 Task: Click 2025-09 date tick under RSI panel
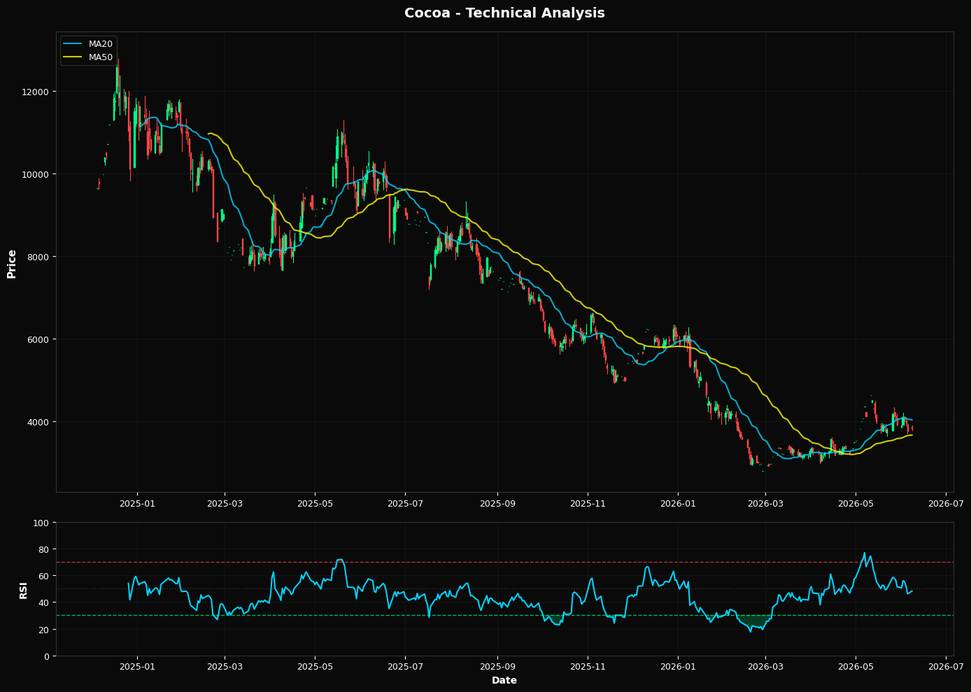coord(498,667)
